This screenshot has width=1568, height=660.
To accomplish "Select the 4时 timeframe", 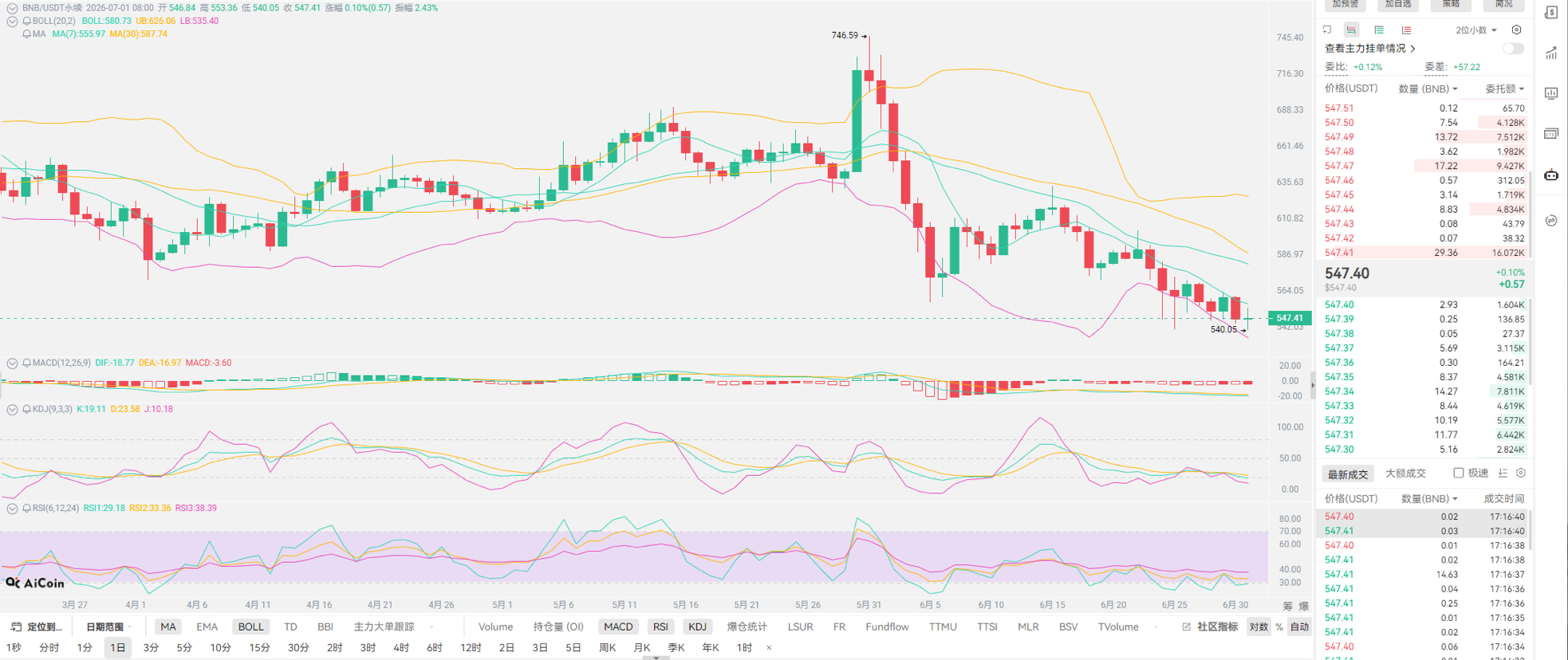I will 401,648.
